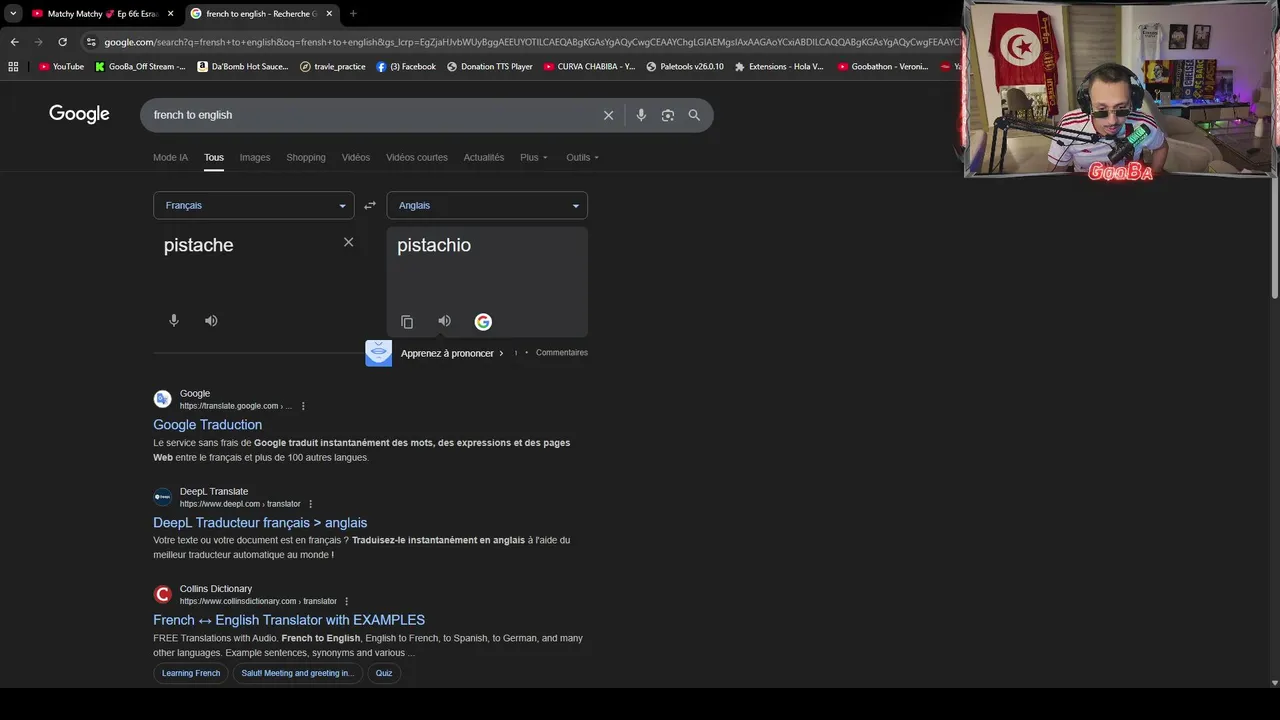Expand the Outils dropdown
This screenshot has height=720, width=1280.
pyautogui.click(x=583, y=157)
